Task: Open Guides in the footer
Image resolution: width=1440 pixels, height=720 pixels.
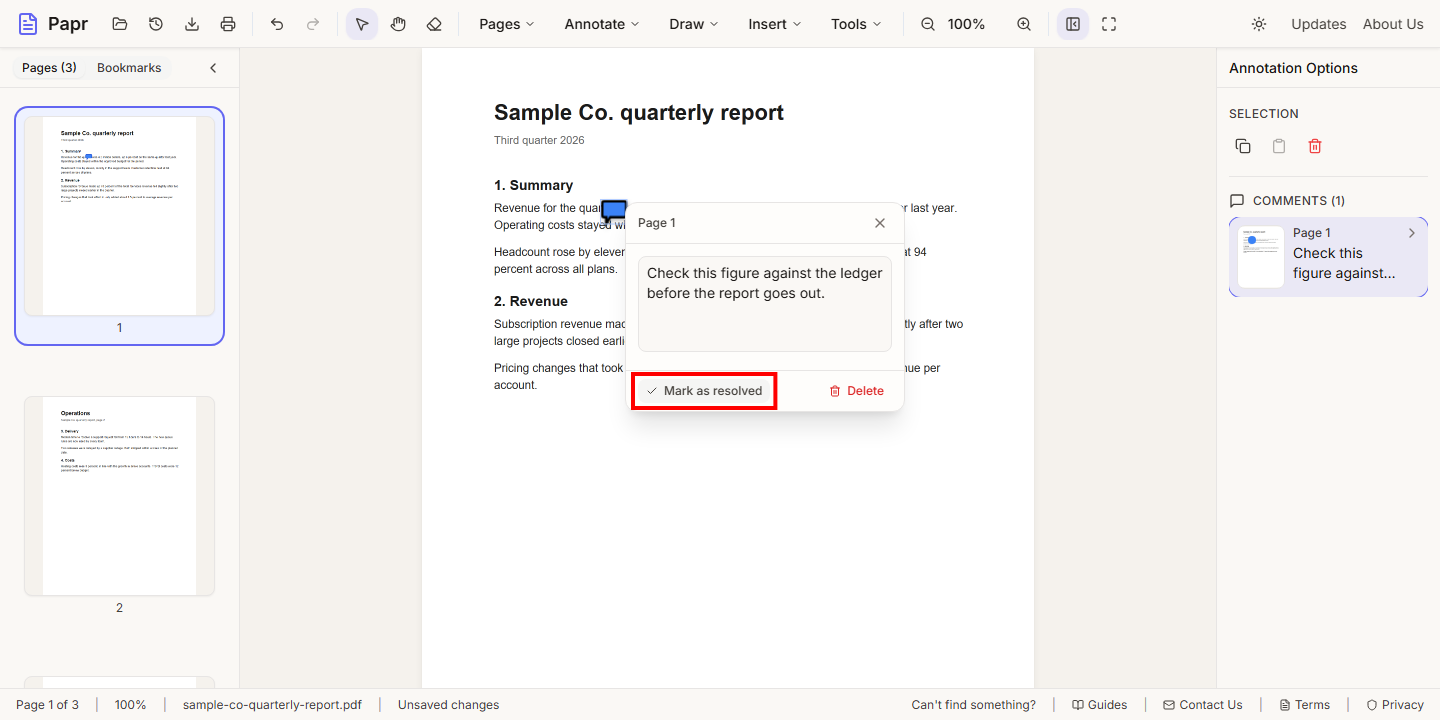Action: click(x=1099, y=705)
